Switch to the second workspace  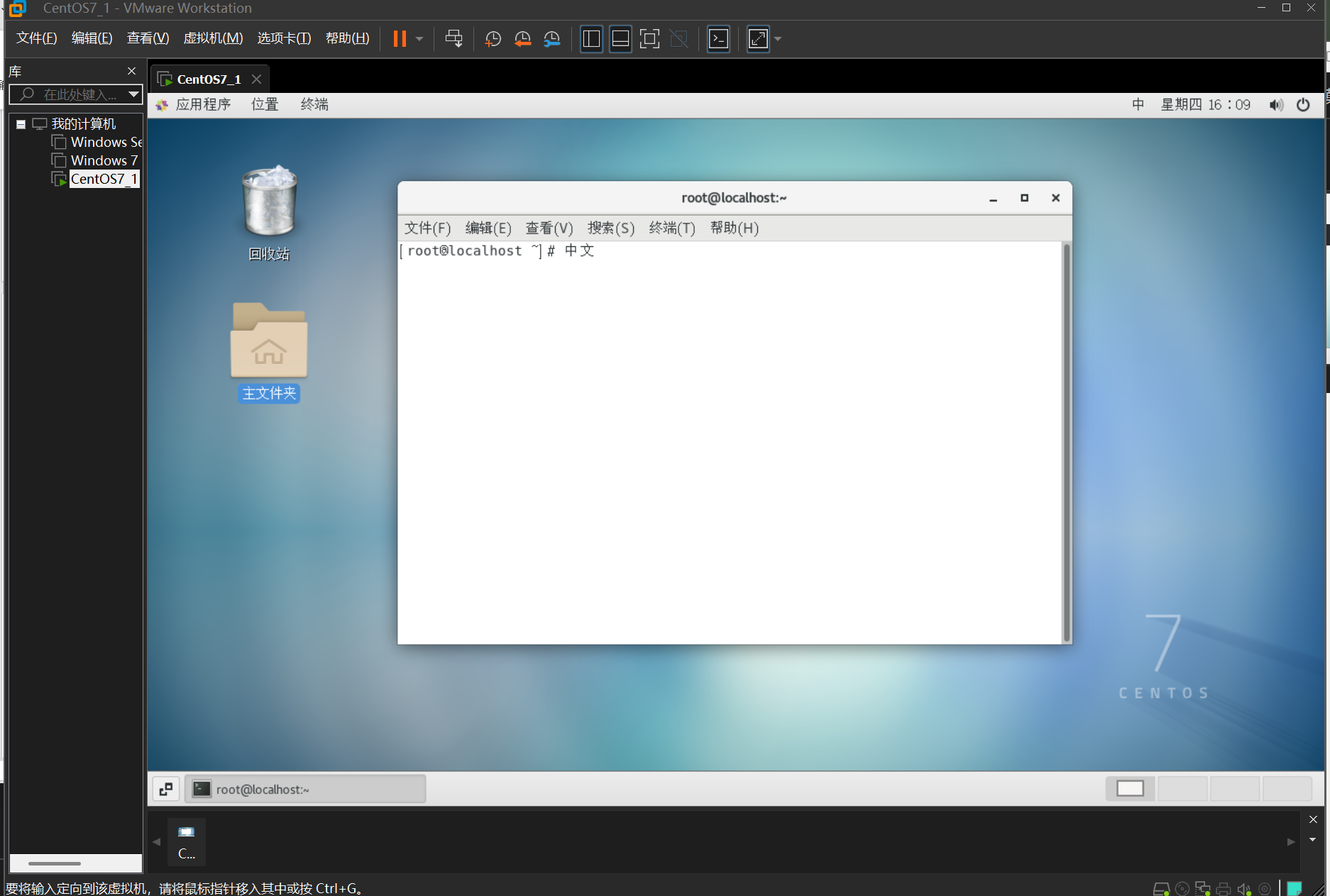coord(1182,789)
